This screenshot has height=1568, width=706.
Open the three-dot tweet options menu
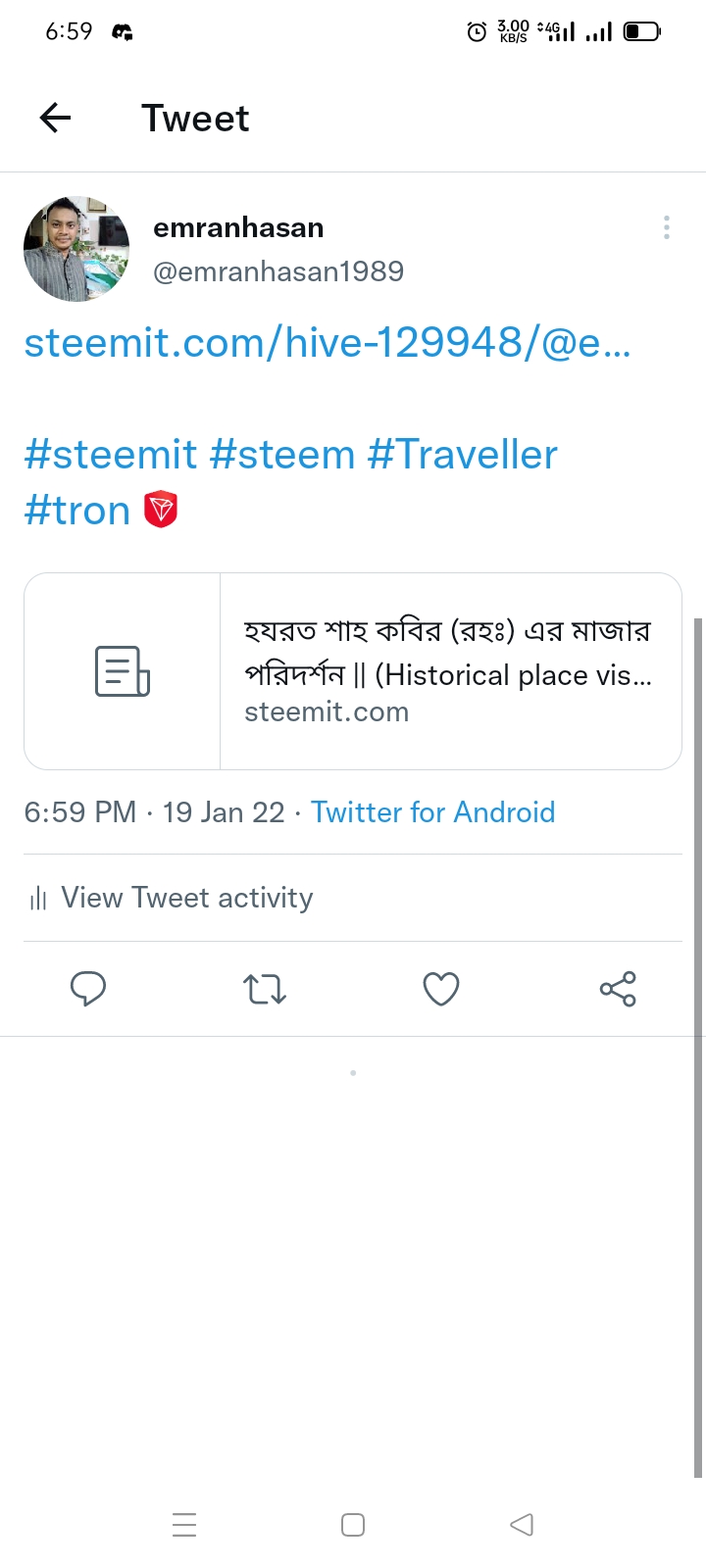tap(667, 227)
